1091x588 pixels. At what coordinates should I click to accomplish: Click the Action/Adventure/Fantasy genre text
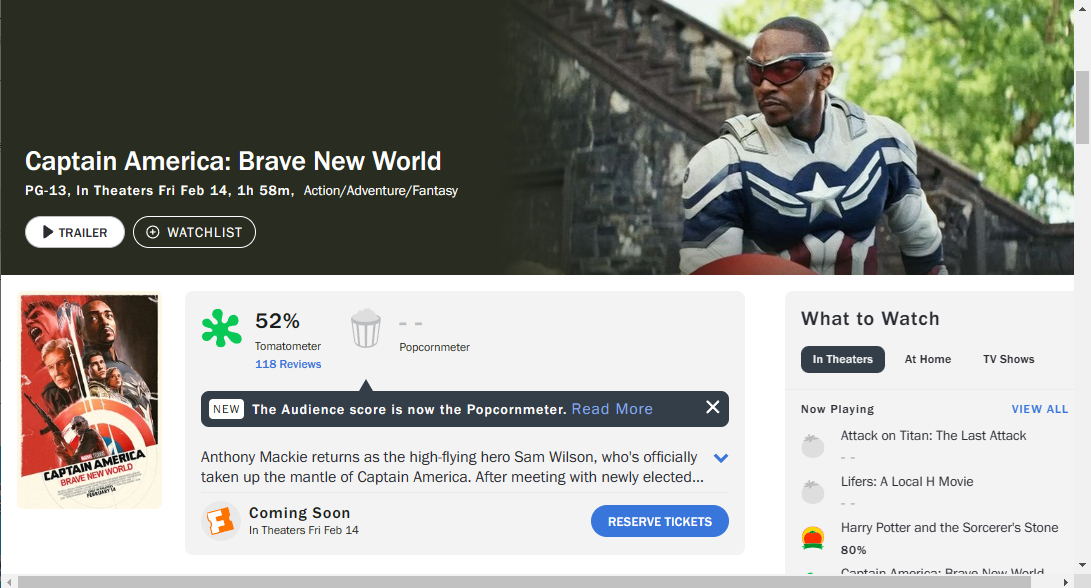pos(381,191)
